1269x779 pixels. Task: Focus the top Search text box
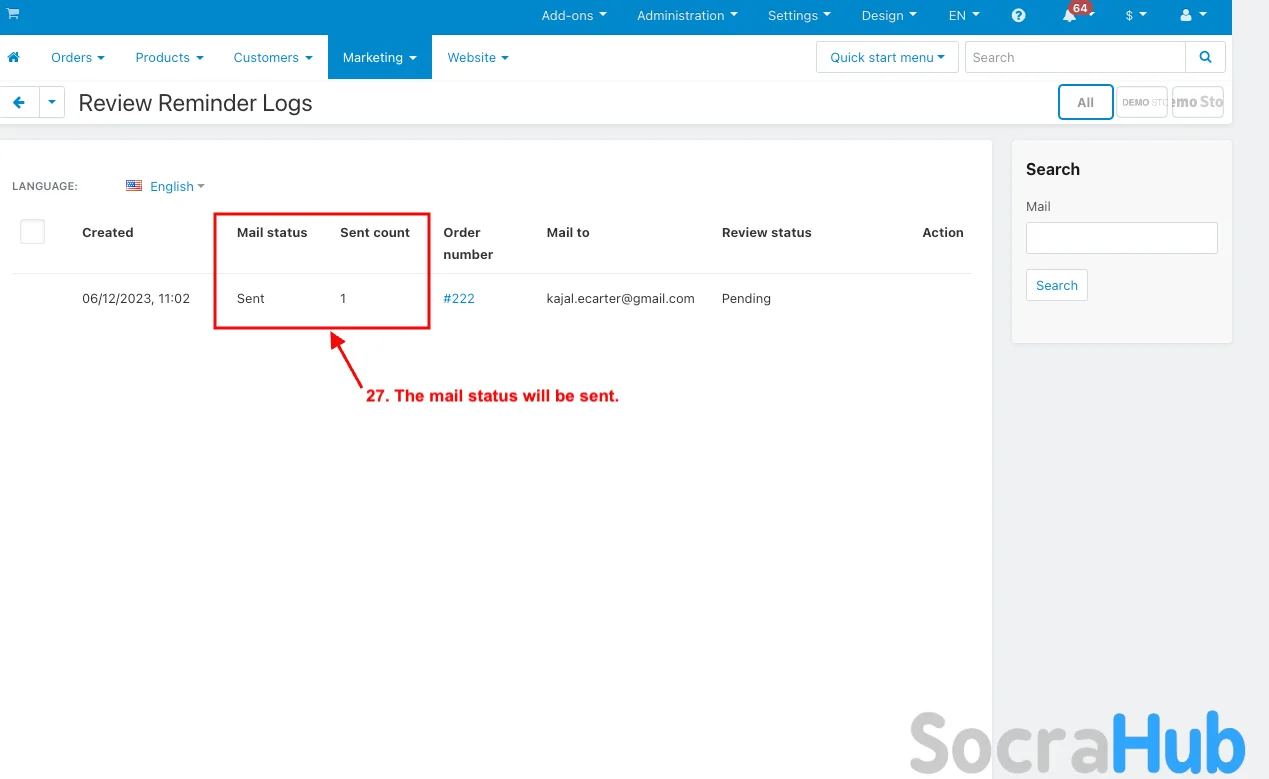coord(1074,58)
